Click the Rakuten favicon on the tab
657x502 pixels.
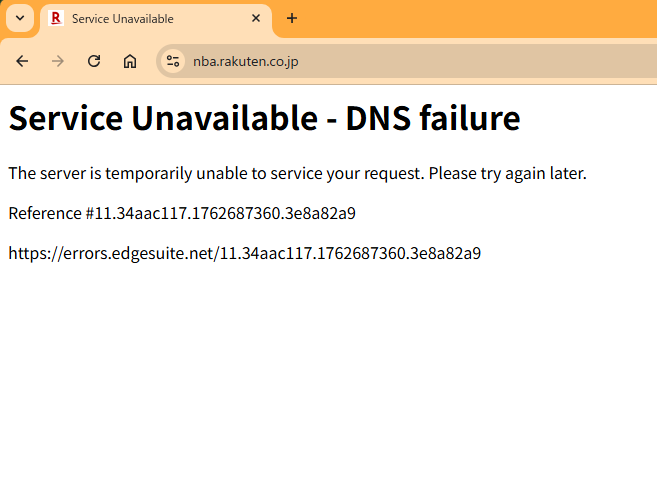[56, 18]
